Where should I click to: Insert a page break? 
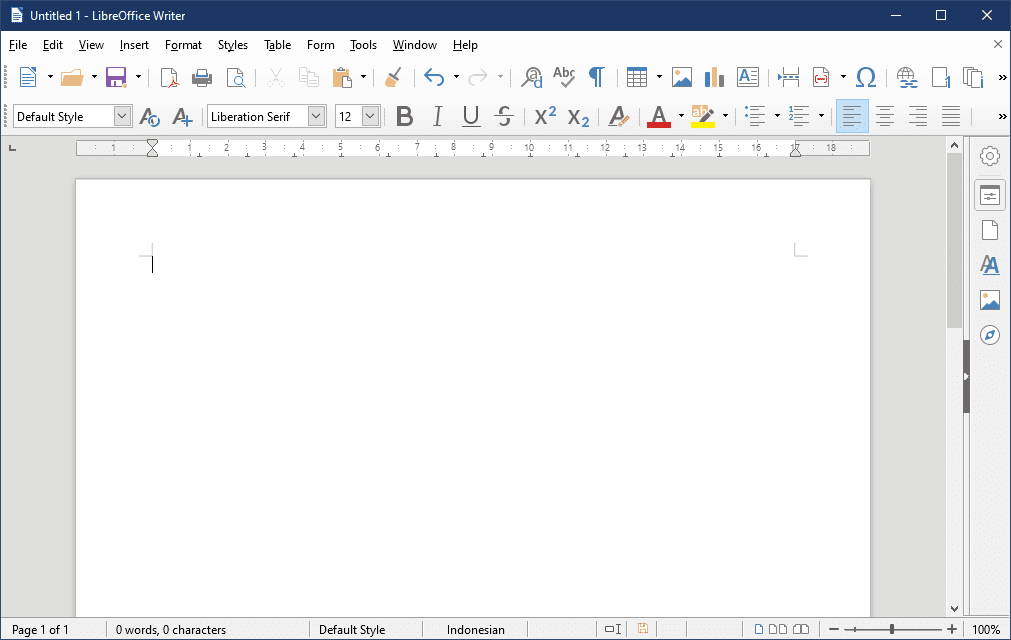(x=789, y=77)
